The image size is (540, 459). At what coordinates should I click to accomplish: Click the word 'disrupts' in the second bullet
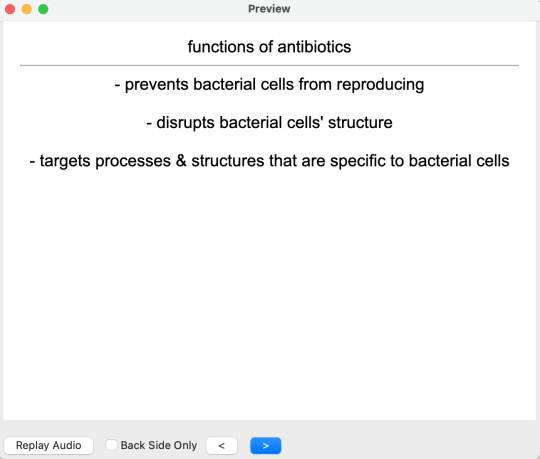(185, 123)
